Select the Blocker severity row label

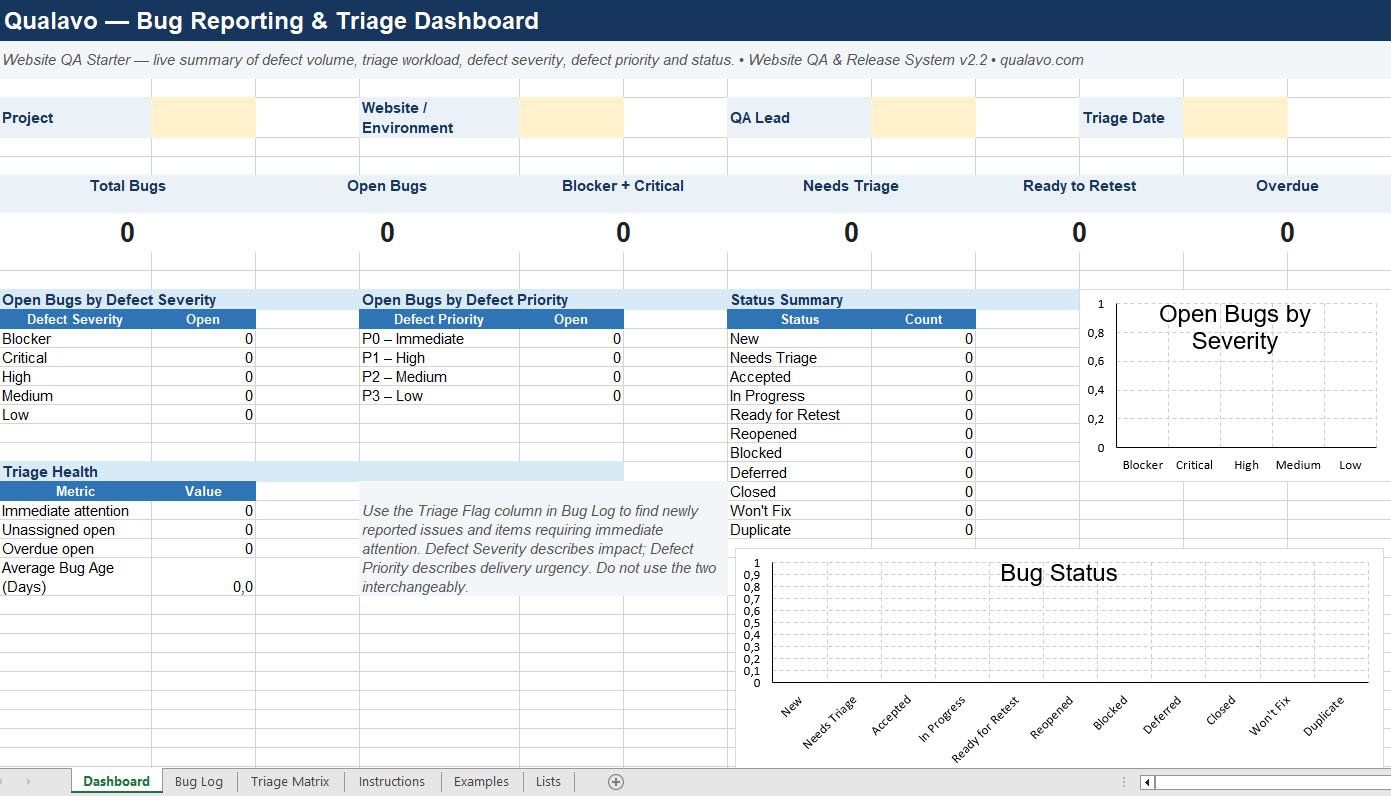(76, 339)
